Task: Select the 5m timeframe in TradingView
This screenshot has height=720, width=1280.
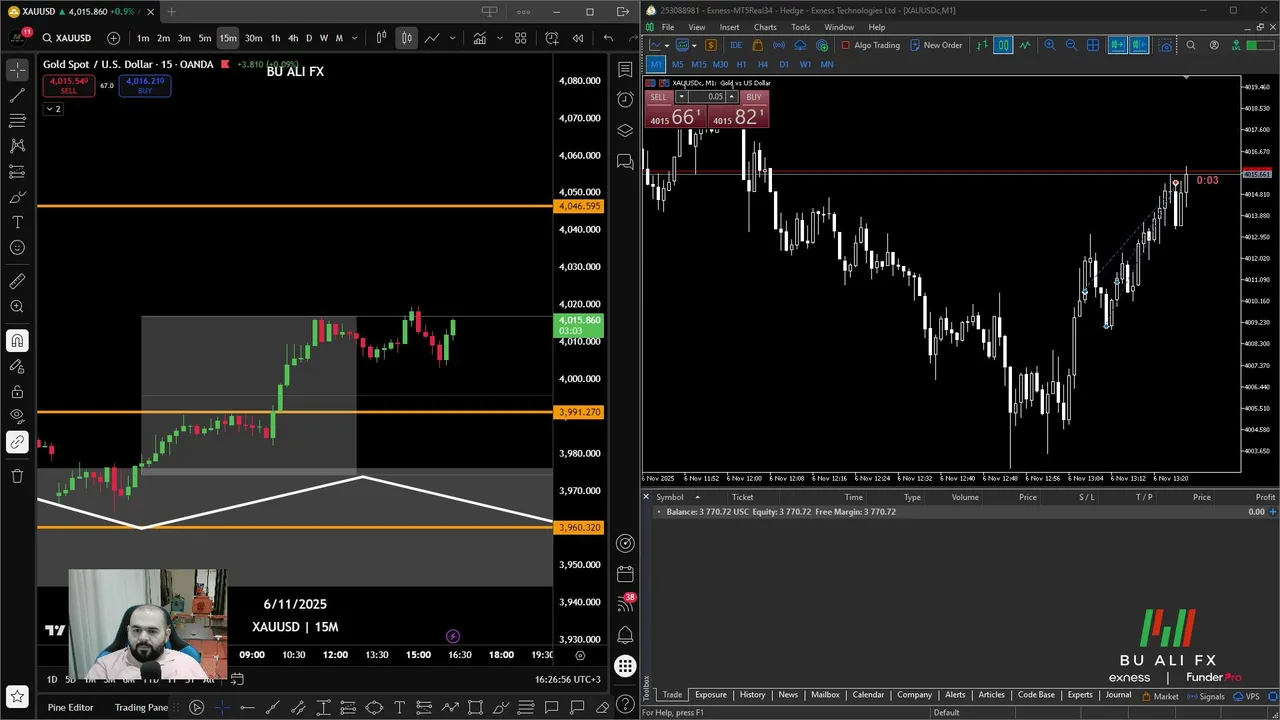Action: (x=204, y=38)
